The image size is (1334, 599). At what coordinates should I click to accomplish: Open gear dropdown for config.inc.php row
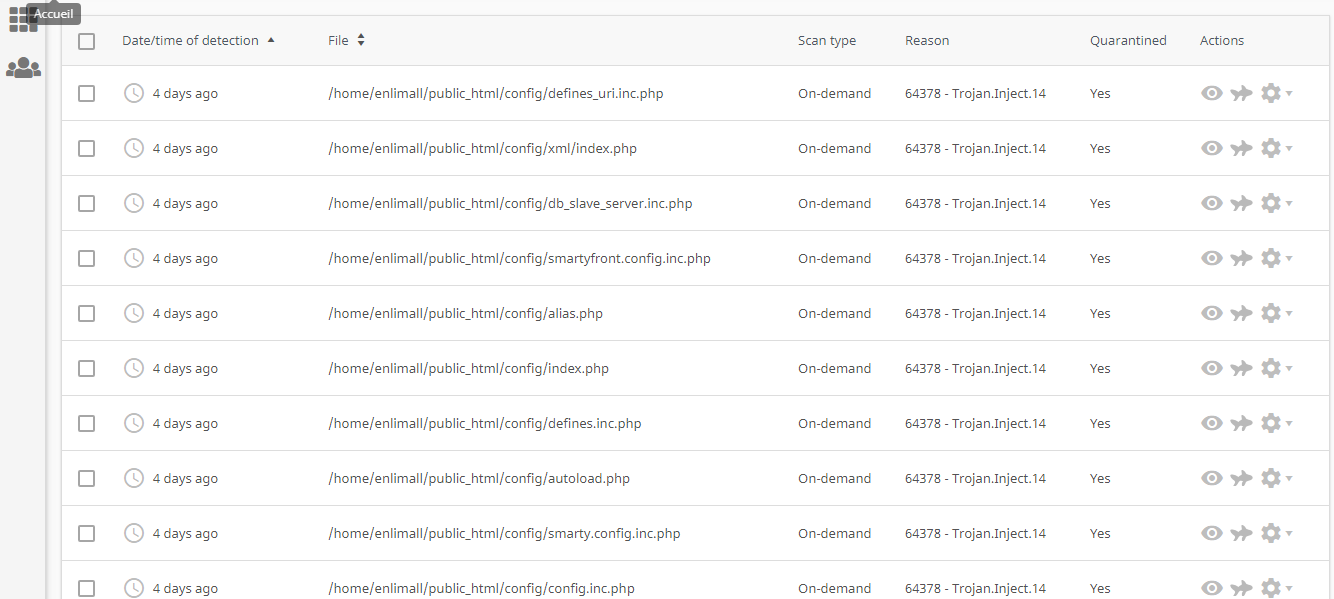click(x=1276, y=588)
